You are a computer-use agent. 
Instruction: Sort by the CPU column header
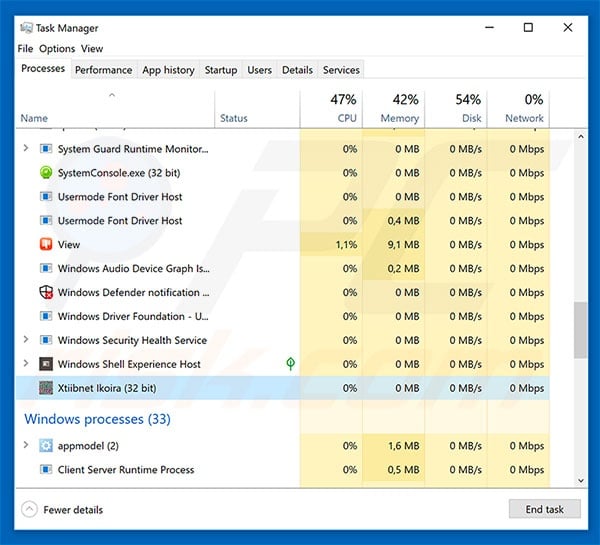click(x=331, y=109)
